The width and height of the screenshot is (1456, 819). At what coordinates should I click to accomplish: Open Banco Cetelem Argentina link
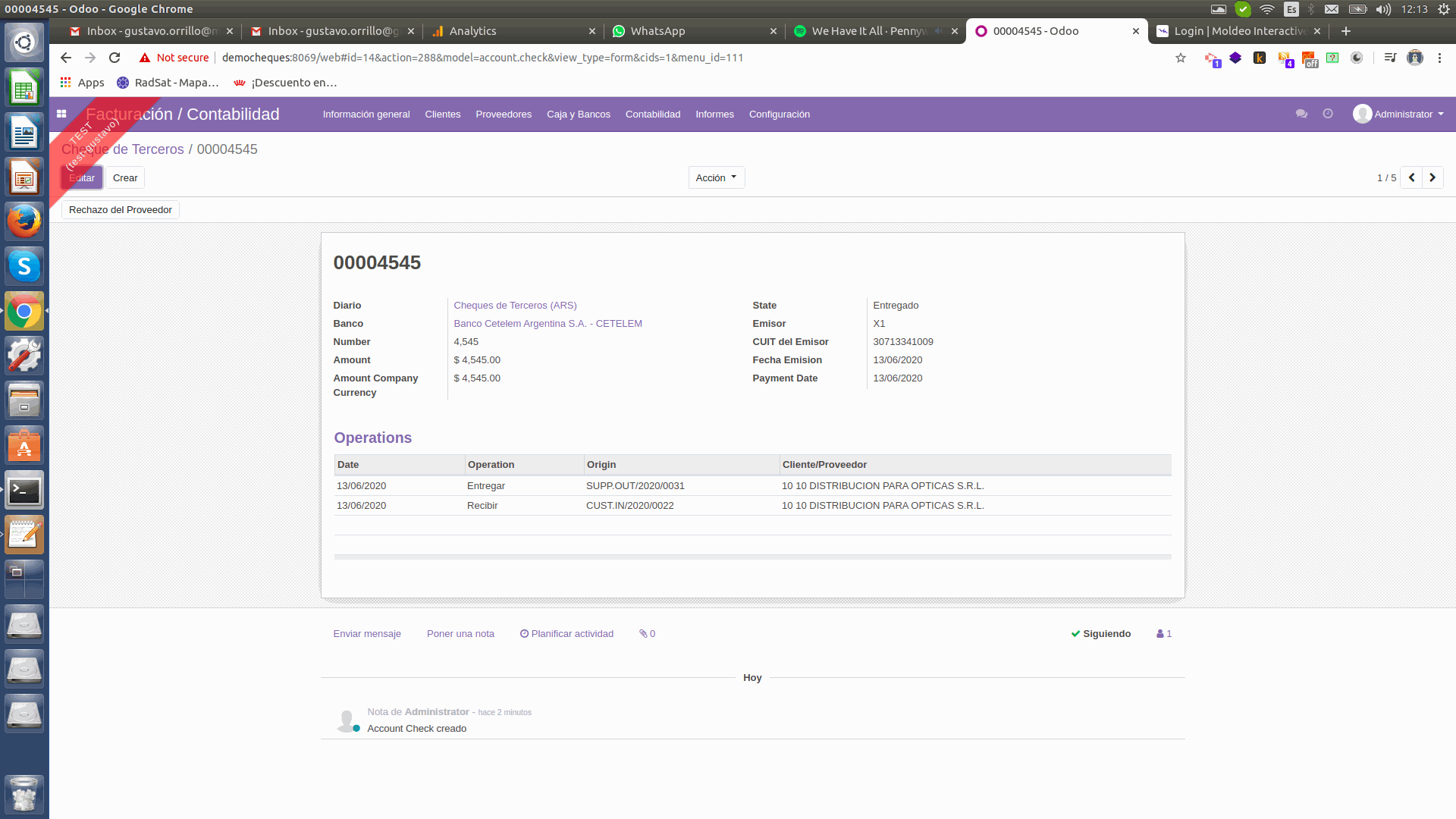point(548,324)
